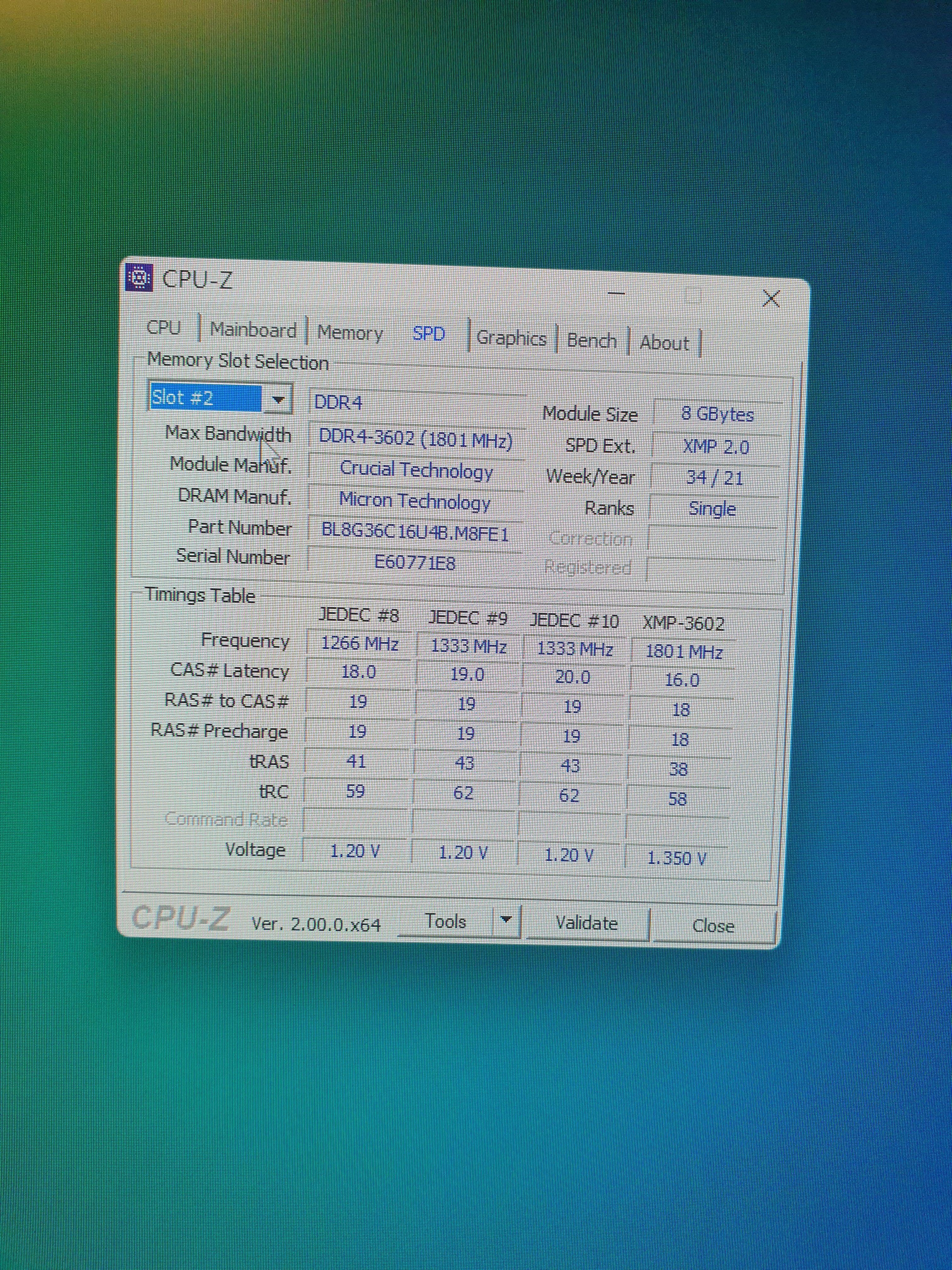Switch to the CPU tab
This screenshot has height=1270, width=952.
point(163,327)
